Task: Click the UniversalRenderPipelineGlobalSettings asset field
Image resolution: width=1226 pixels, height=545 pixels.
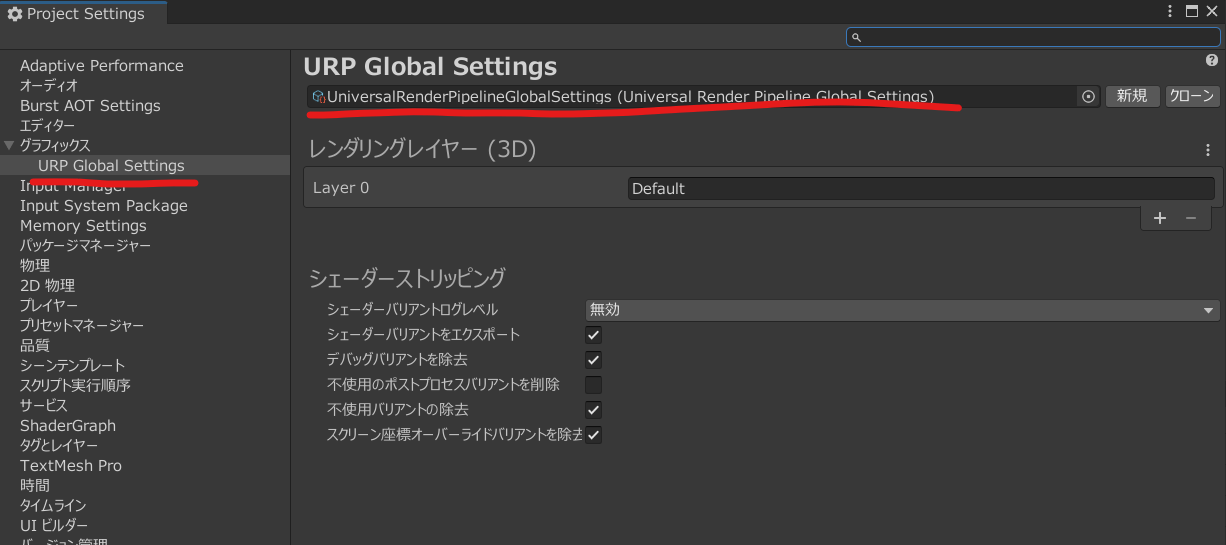Action: coord(690,97)
